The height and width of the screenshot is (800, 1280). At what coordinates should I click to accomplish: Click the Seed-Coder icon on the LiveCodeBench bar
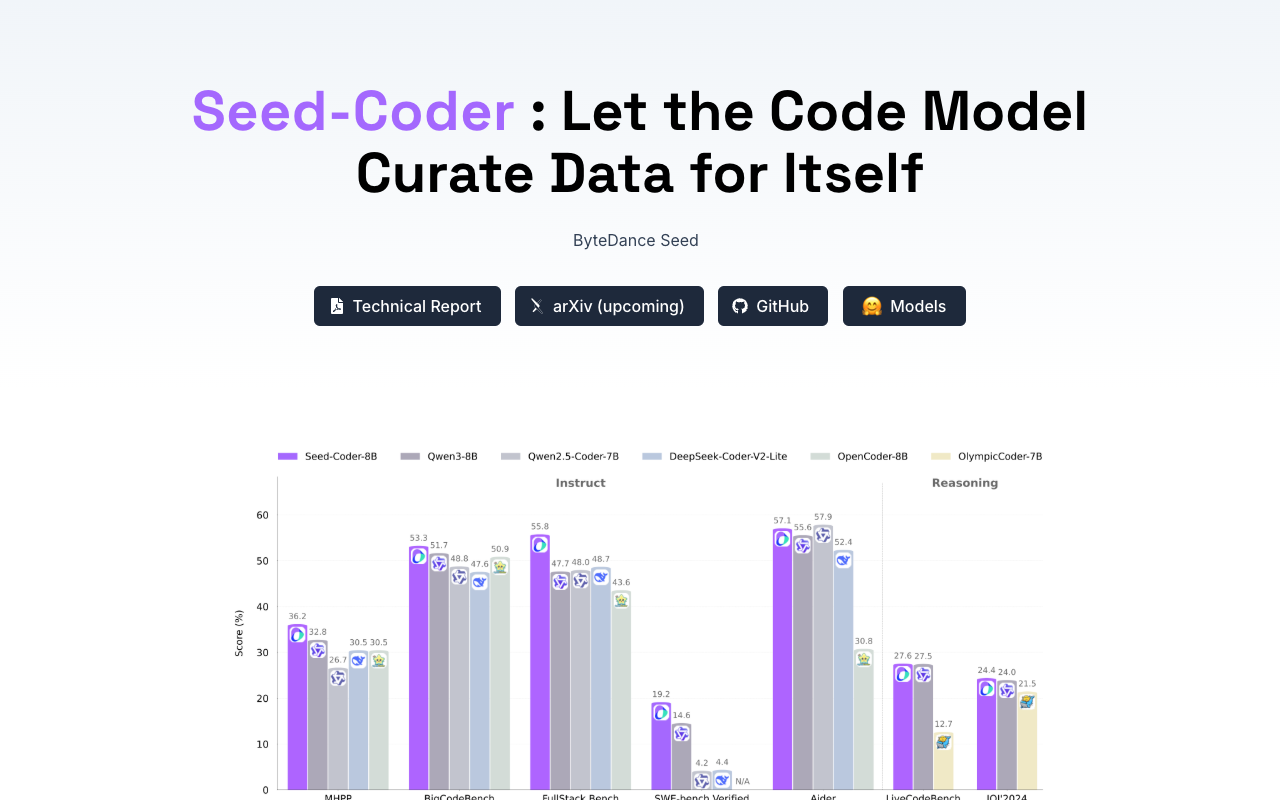pos(902,674)
